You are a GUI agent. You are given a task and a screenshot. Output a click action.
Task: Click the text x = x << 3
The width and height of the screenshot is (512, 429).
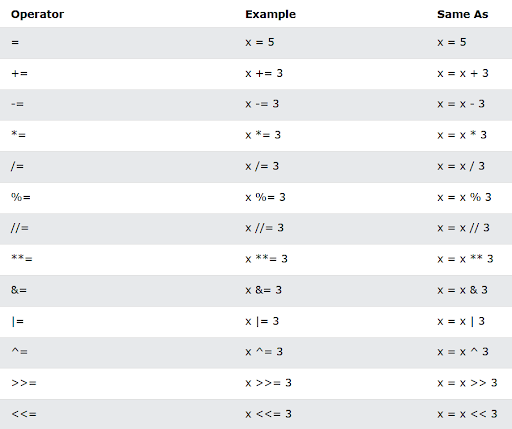467,414
